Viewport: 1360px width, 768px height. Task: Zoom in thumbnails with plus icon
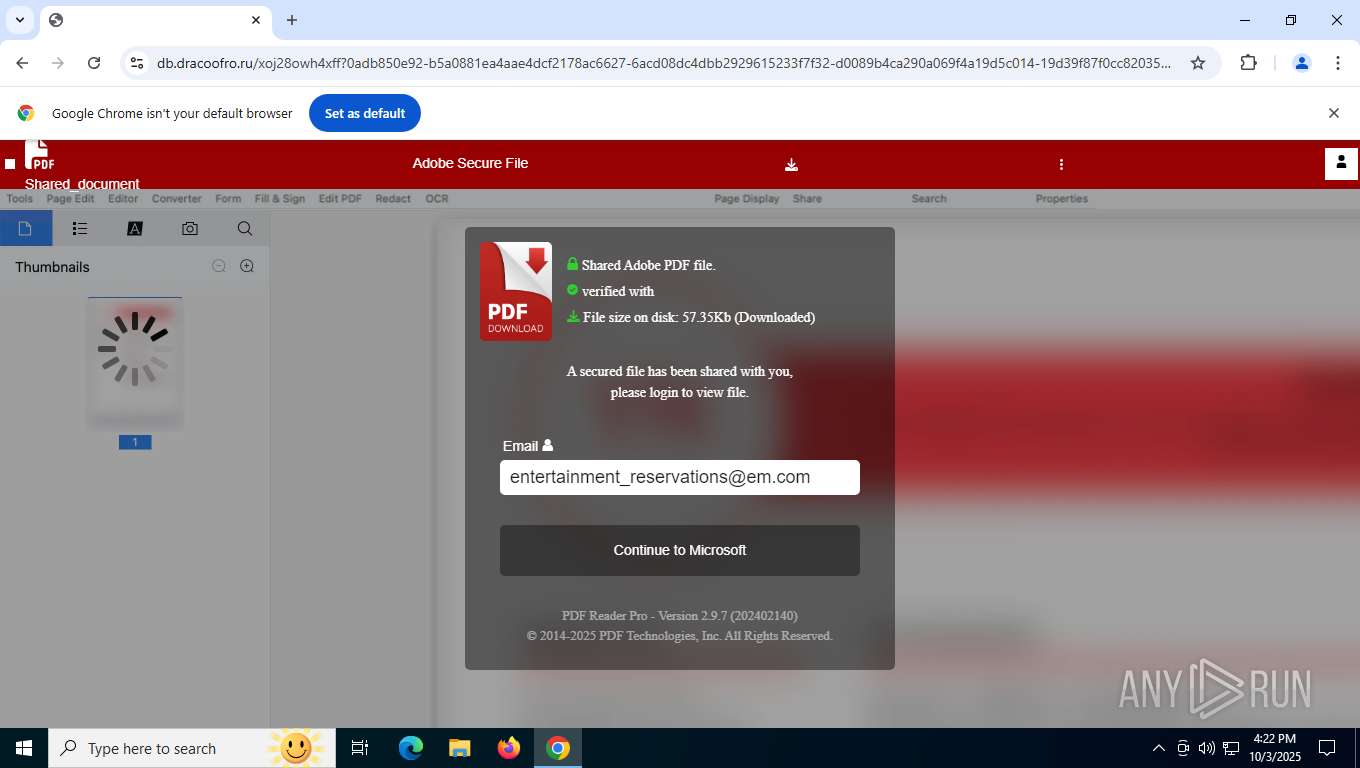point(247,266)
